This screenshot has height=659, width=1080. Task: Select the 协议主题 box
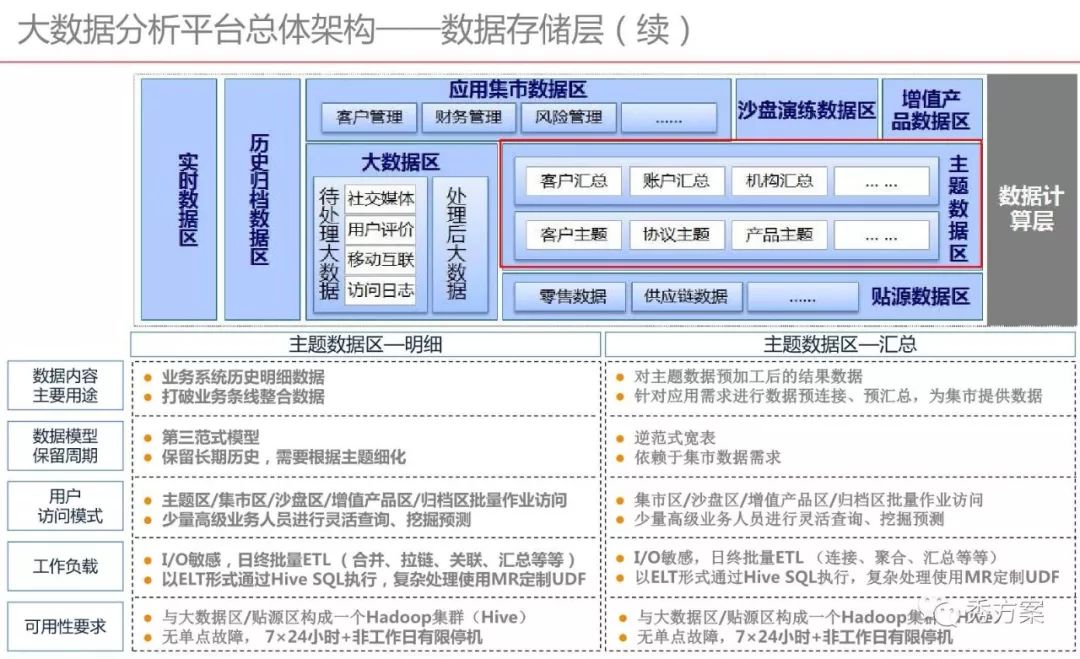click(x=676, y=235)
